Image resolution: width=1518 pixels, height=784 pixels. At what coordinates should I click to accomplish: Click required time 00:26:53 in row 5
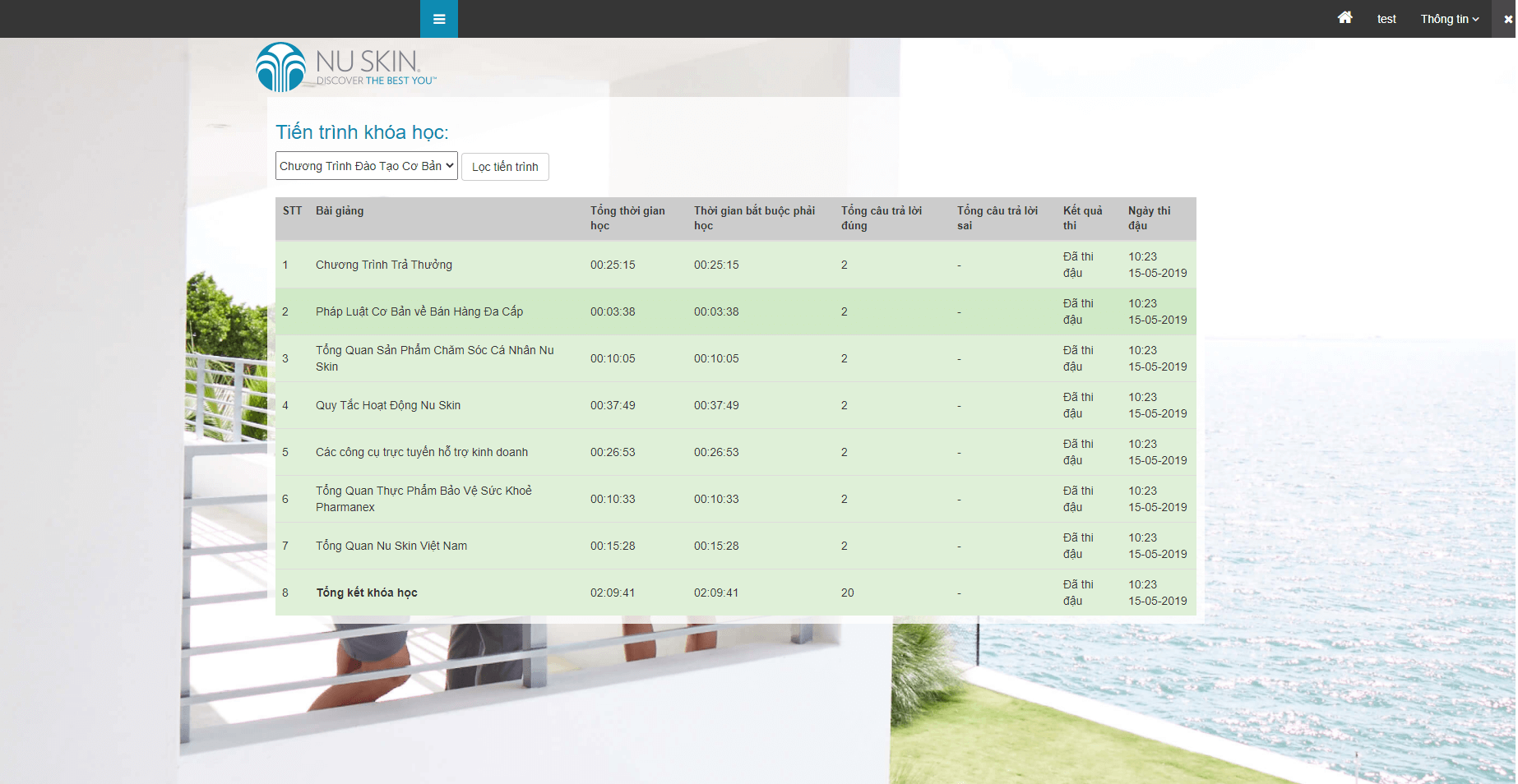tap(716, 452)
